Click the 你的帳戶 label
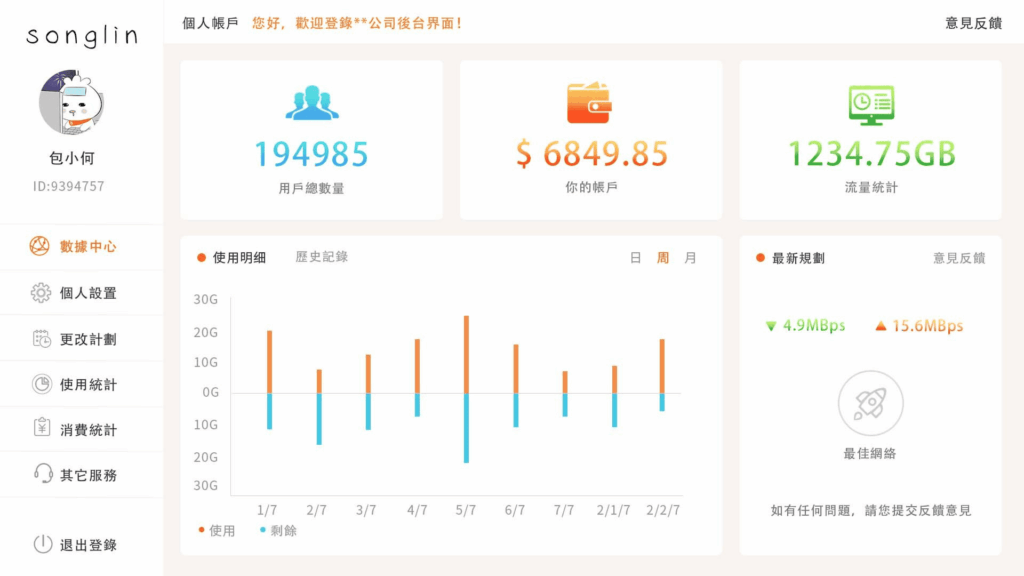 591,187
